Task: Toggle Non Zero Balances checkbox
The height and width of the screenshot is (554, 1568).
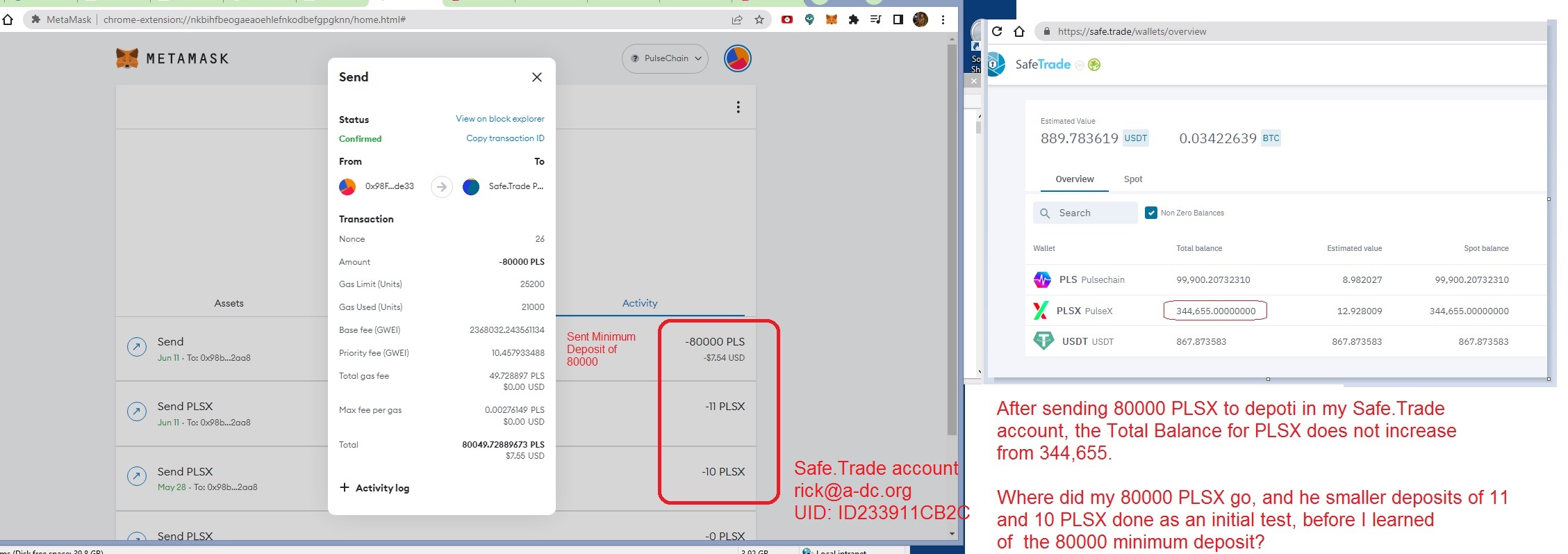Action: (x=1151, y=213)
